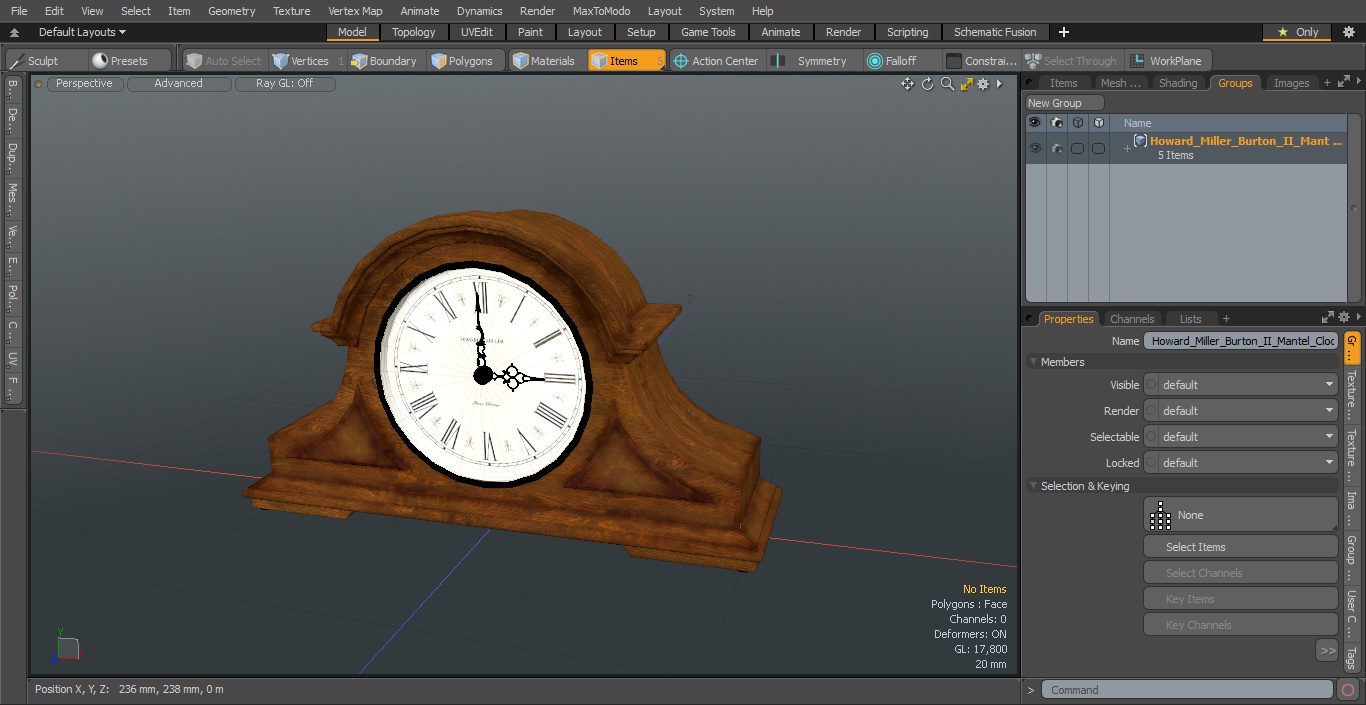1366x705 pixels.
Task: Click the Name input field in Properties
Action: click(1241, 341)
